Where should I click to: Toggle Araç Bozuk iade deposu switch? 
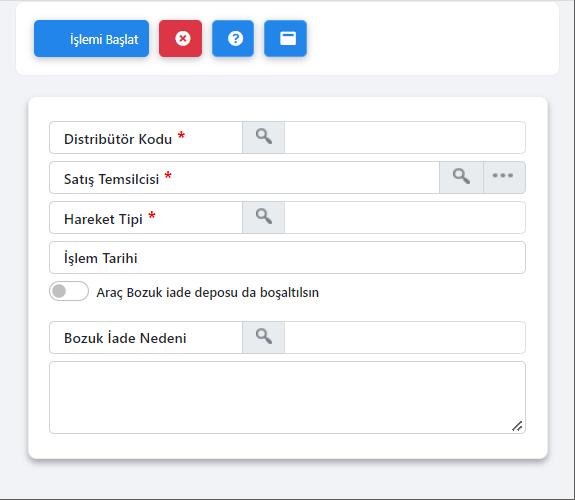[x=69, y=291]
